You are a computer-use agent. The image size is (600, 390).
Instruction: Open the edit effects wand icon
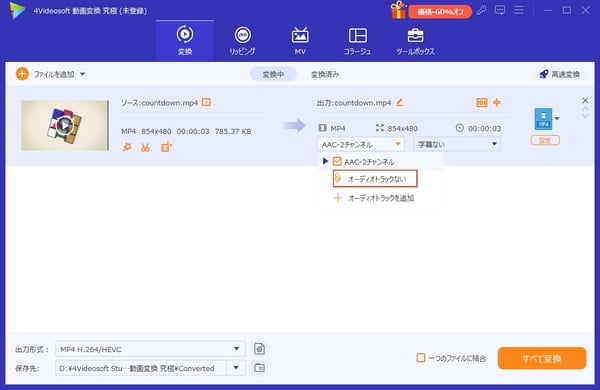127,147
